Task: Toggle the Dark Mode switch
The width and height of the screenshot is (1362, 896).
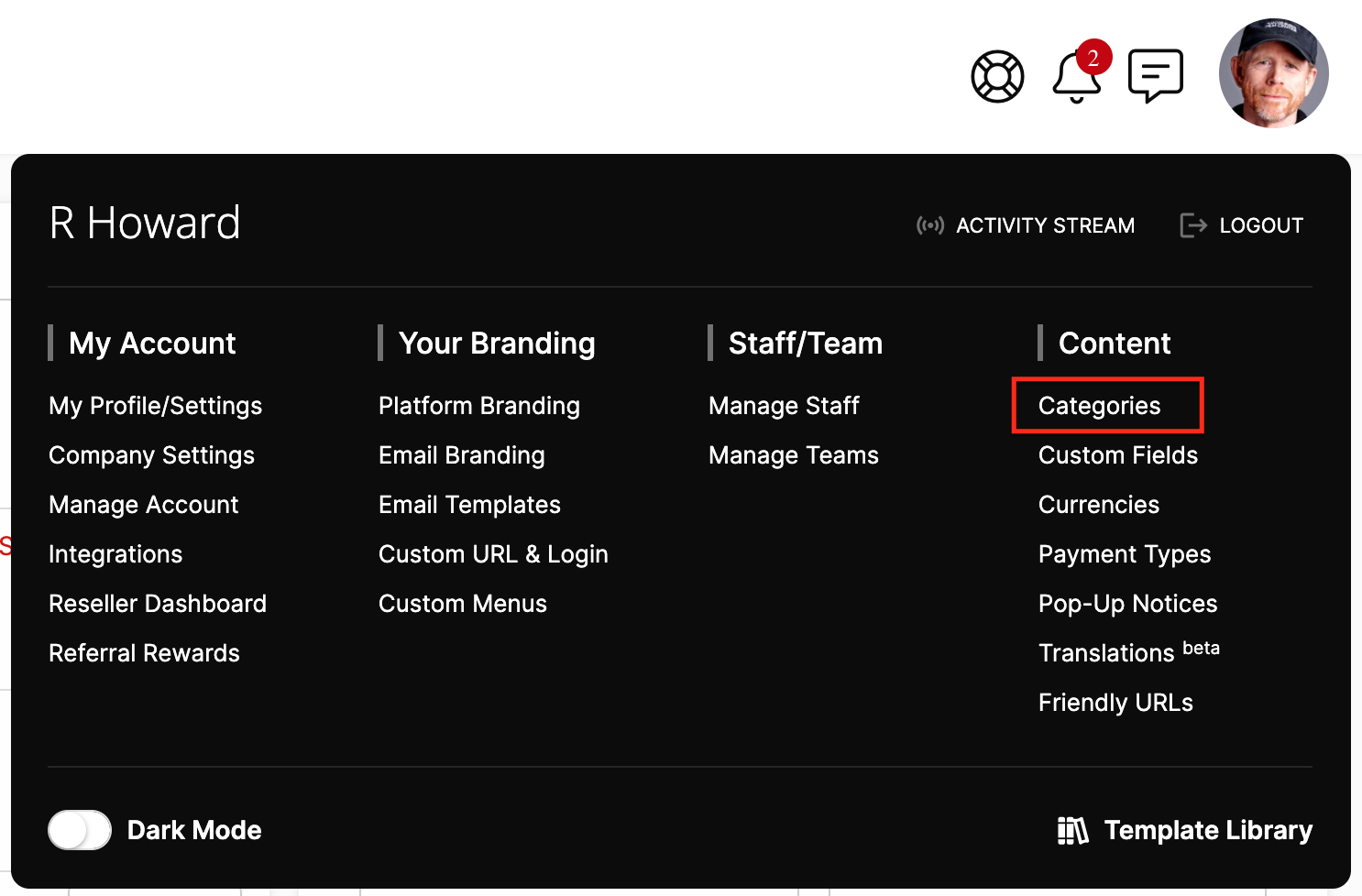Action: tap(80, 830)
